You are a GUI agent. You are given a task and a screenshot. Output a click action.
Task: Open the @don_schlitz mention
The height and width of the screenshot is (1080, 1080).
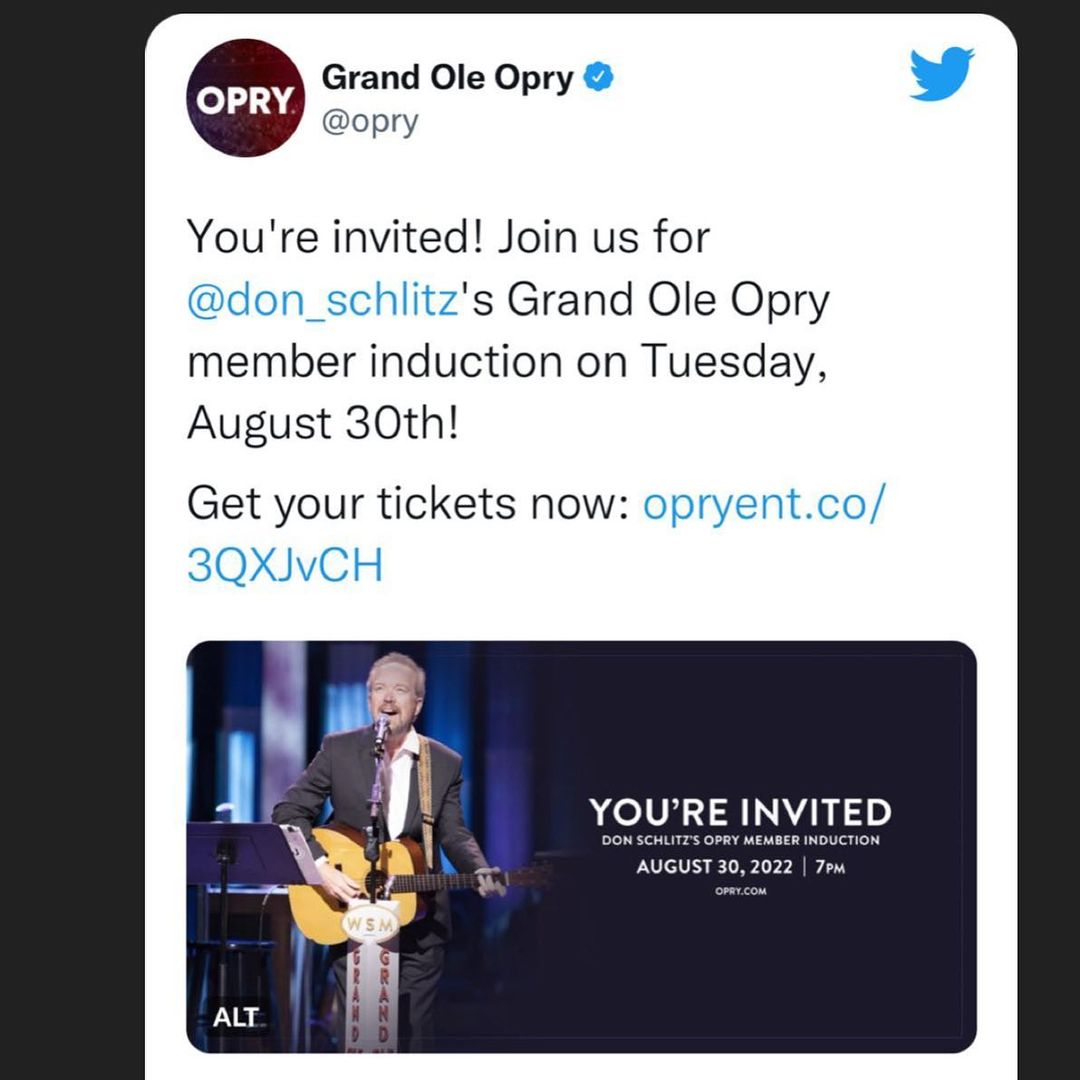(x=322, y=300)
